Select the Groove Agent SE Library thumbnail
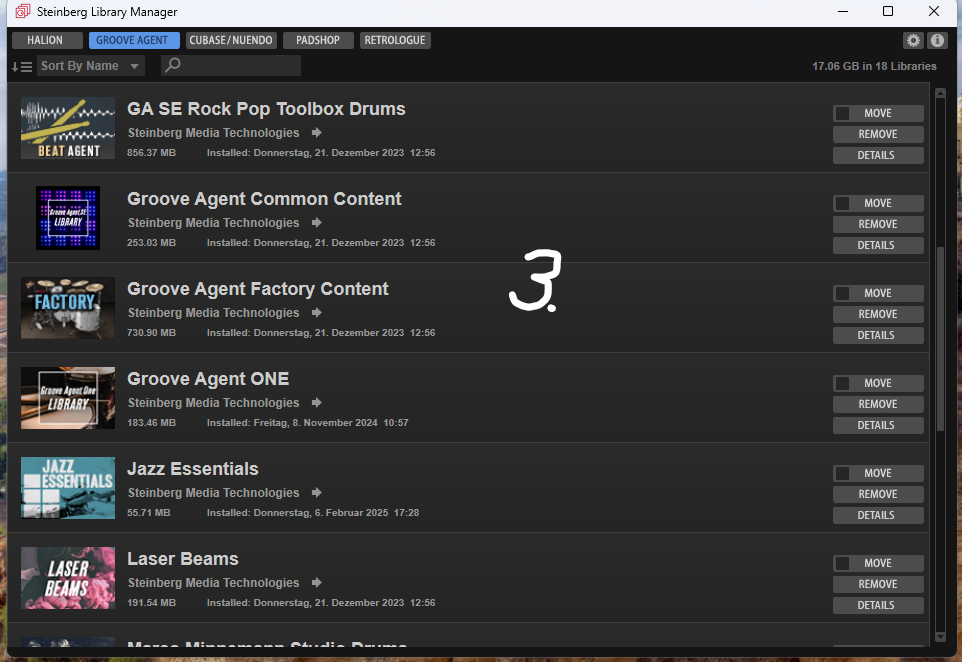962x662 pixels. pos(68,218)
